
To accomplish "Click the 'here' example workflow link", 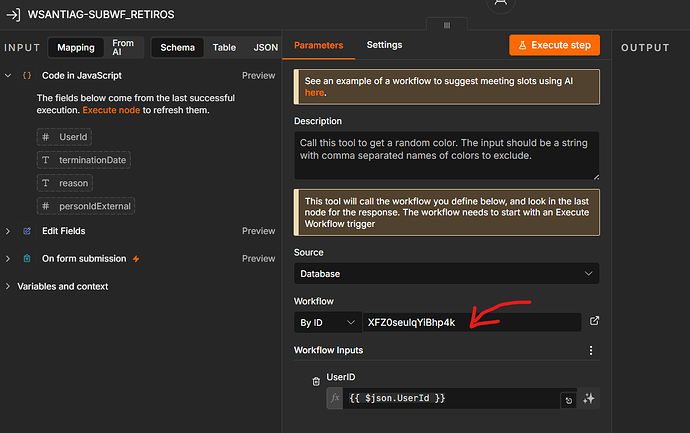I will 314,93.
